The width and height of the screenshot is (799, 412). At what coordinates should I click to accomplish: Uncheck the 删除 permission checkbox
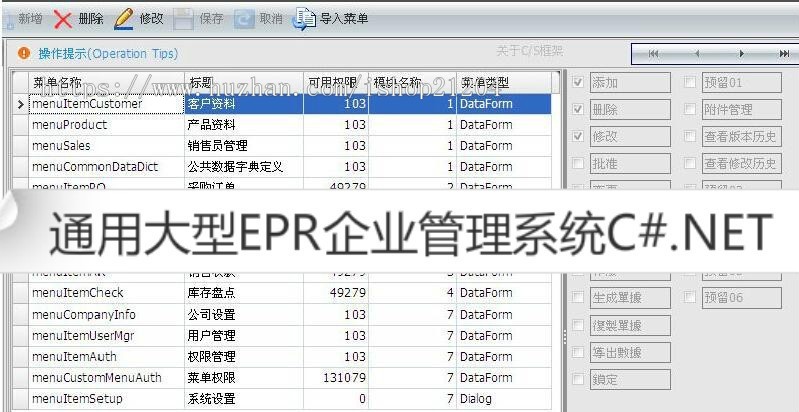(578, 109)
